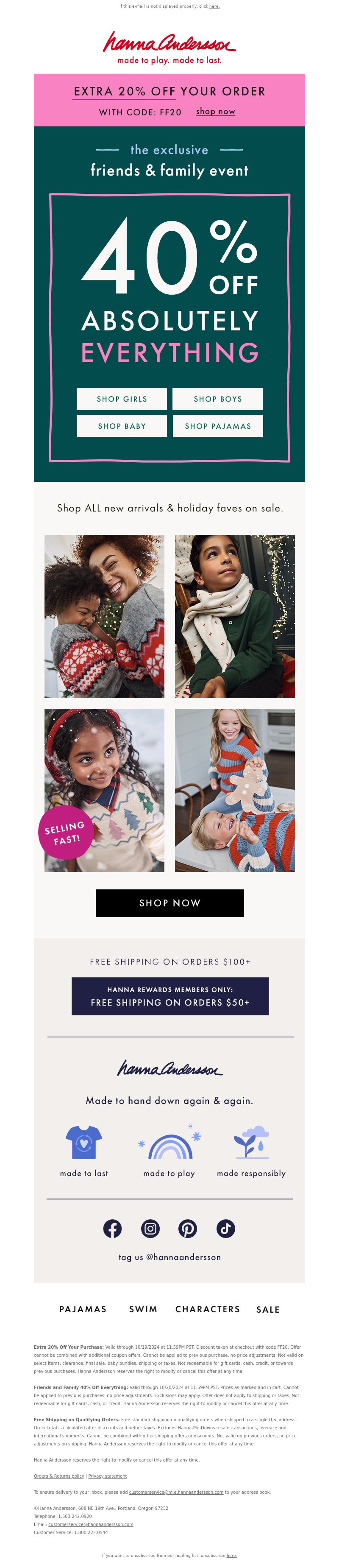Open the TikTok social icon

pyautogui.click(x=225, y=1228)
